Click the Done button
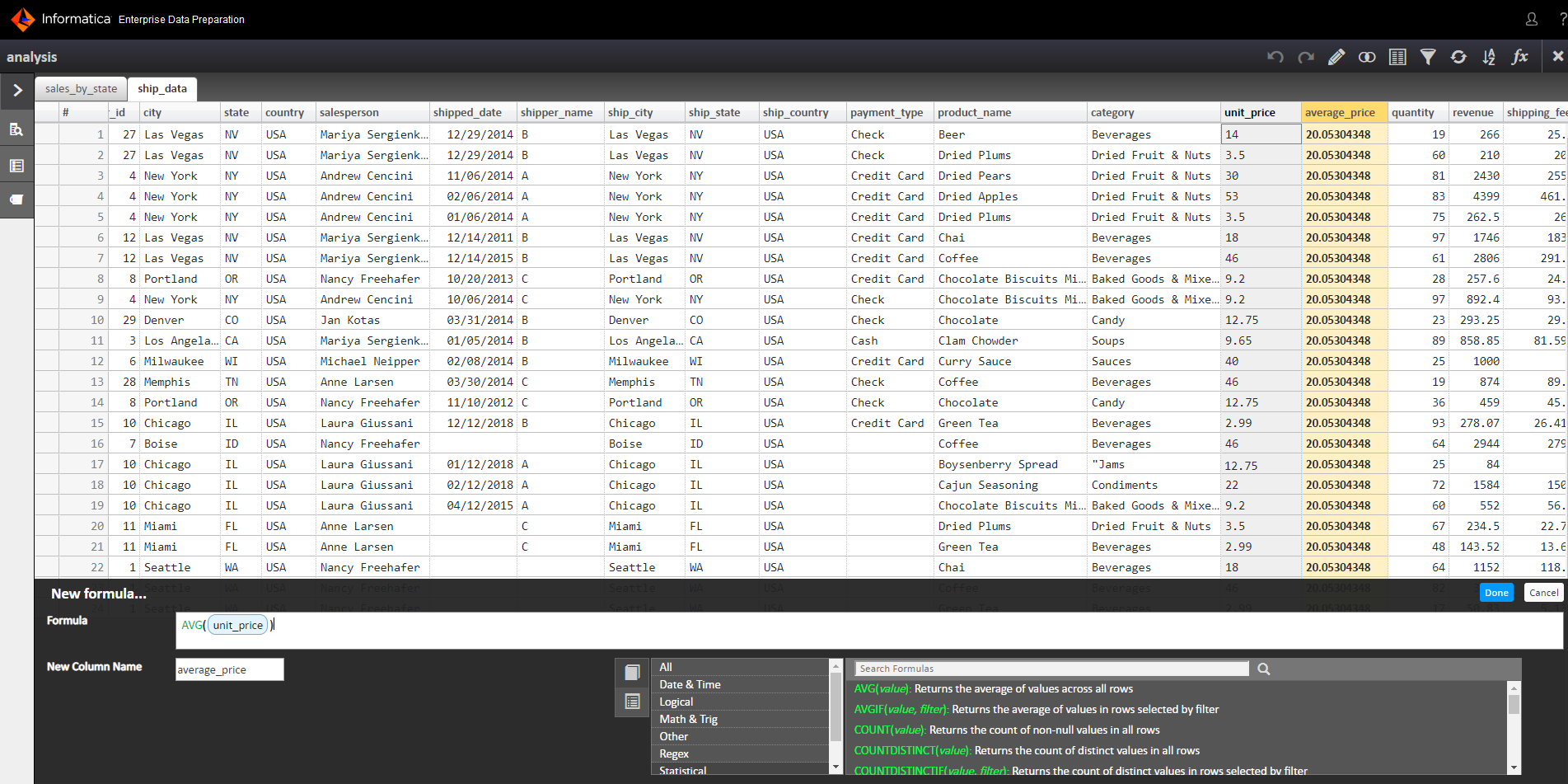 tap(1496, 593)
